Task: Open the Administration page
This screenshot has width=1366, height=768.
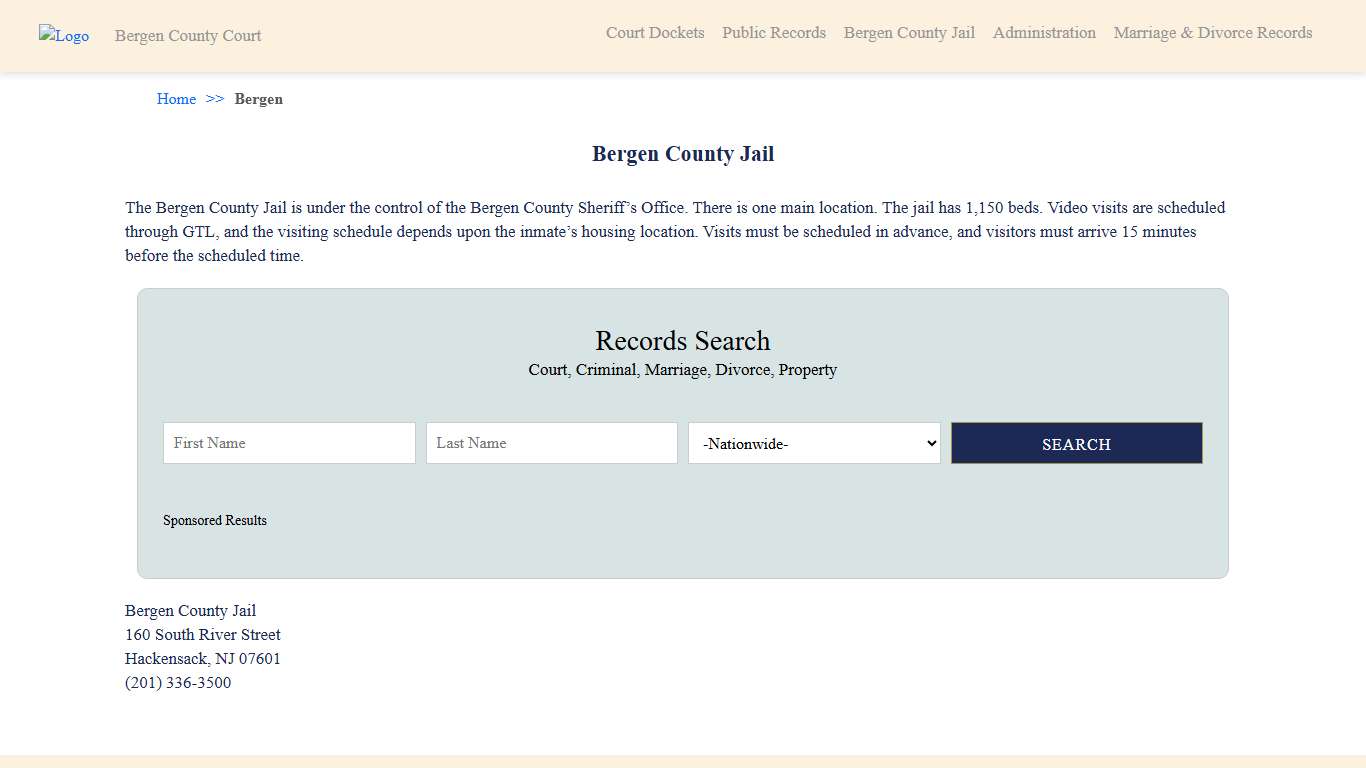Action: [1044, 33]
